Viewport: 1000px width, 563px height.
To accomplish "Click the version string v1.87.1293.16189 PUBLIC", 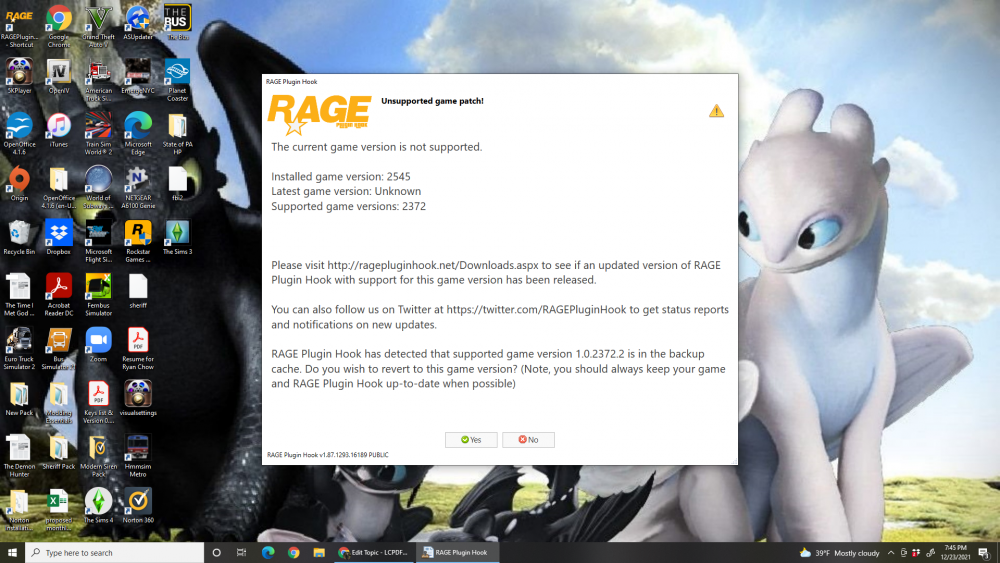I will 328,455.
